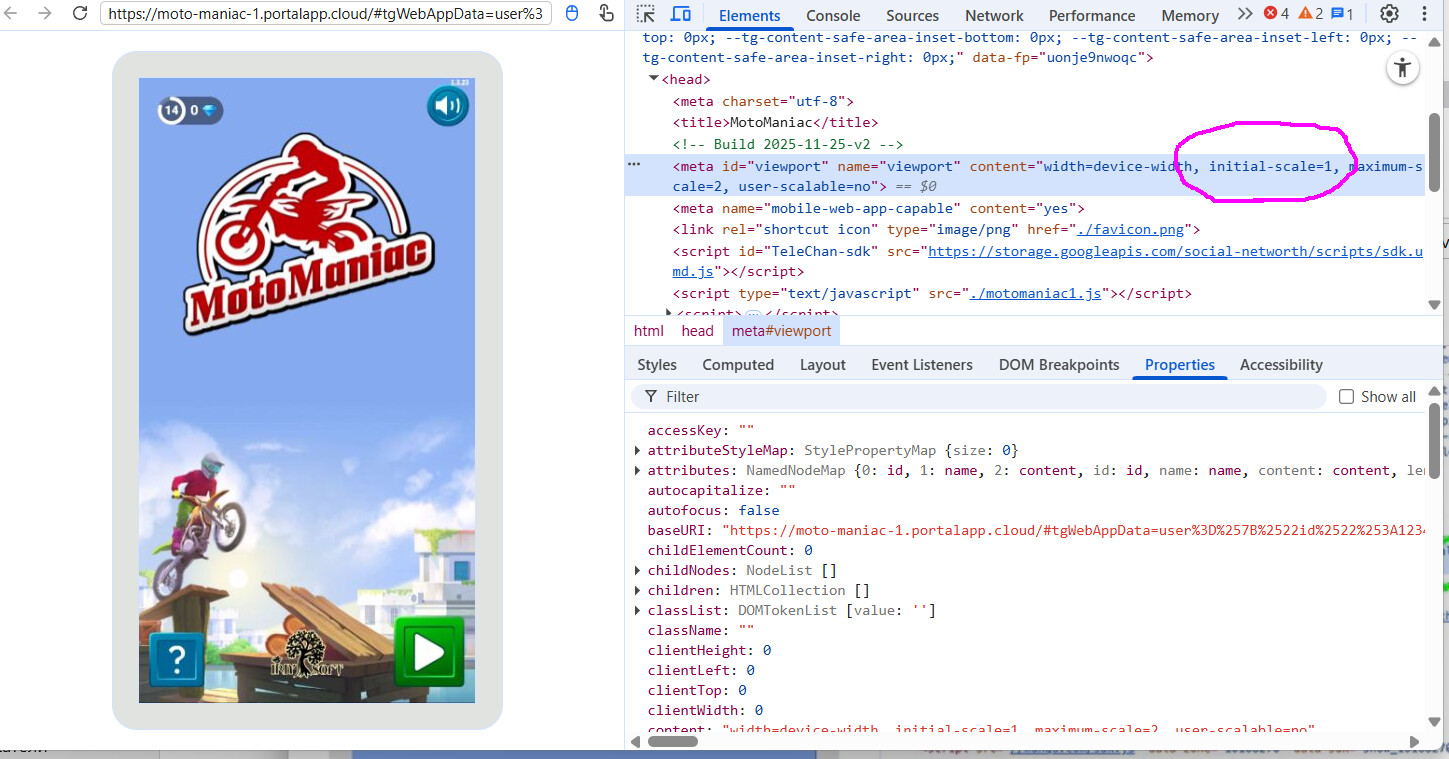This screenshot has height=759, width=1449.
Task: Toggle the device toolbar icon
Action: [680, 14]
